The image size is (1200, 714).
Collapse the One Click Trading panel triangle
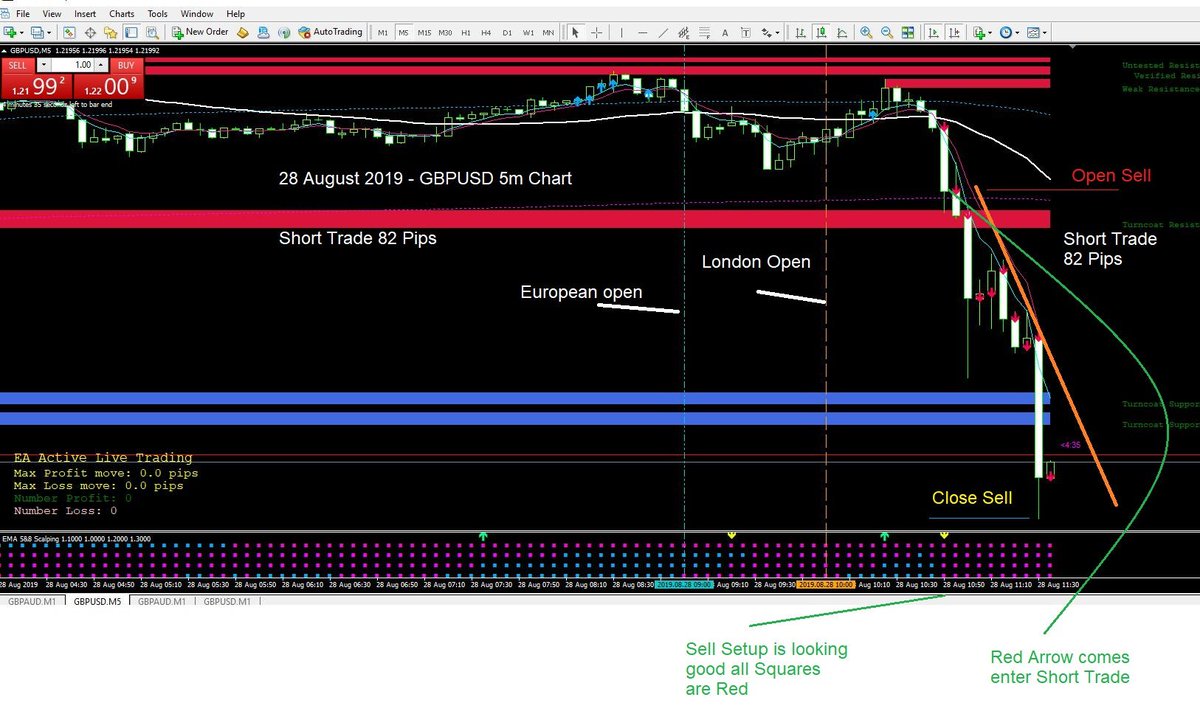[x=4, y=50]
